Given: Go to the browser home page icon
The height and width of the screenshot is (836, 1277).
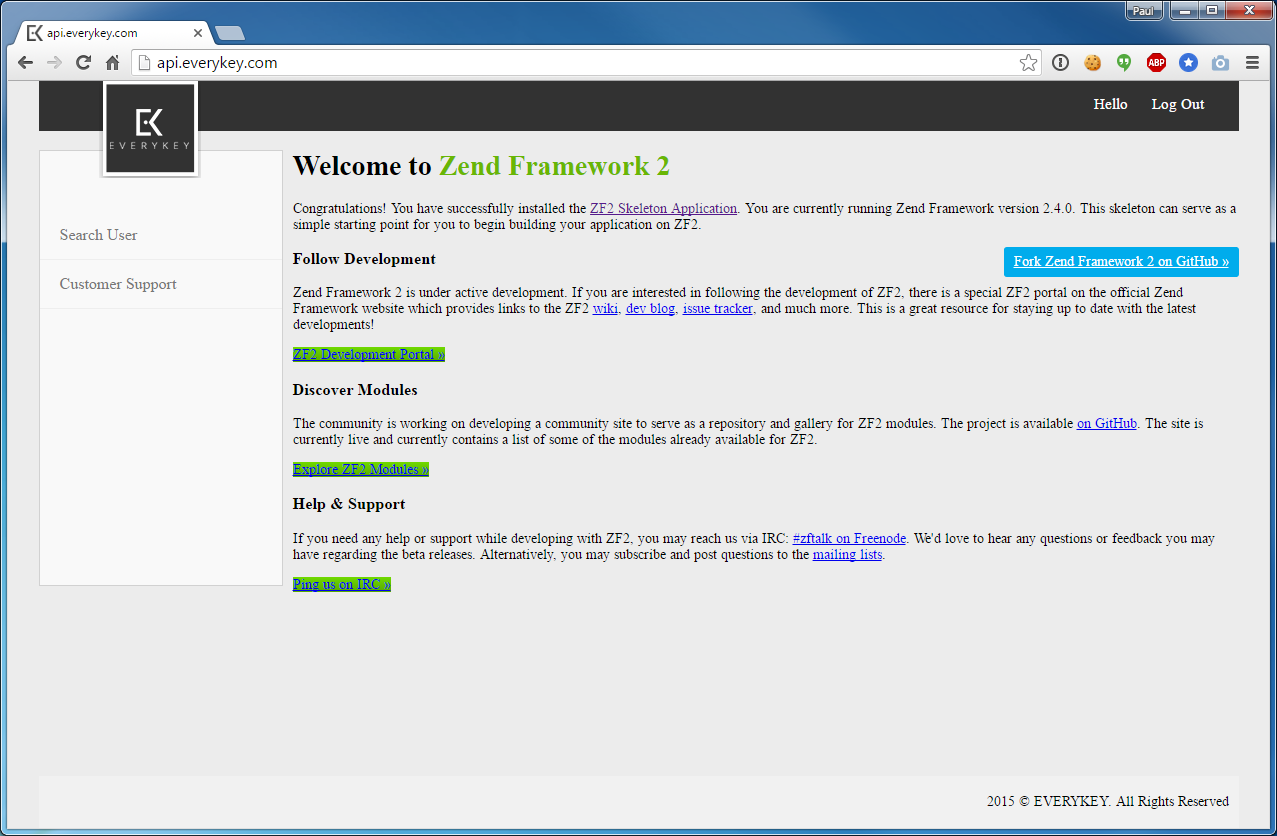Looking at the screenshot, I should click(113, 63).
